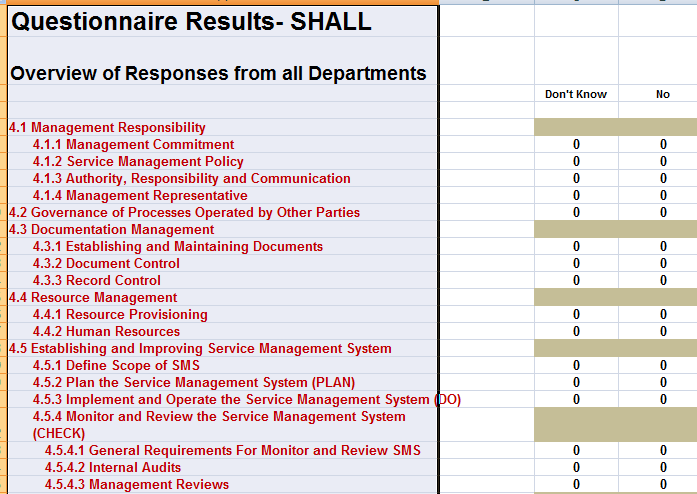Click No value for 4.4.1 Resource Provisioning
Viewport: 697px width, 494px height.
pos(663,314)
